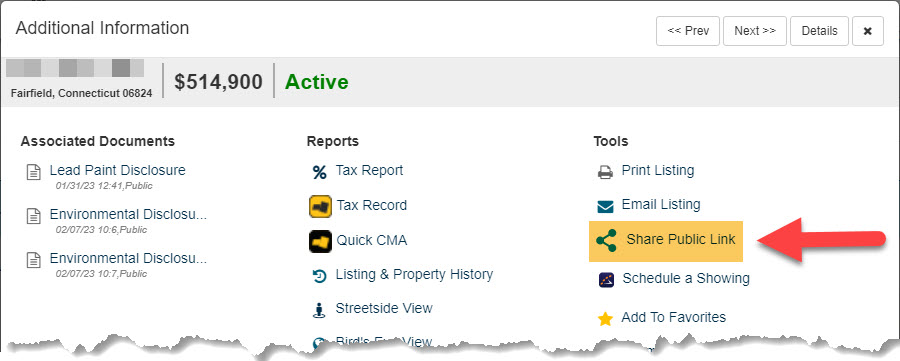Click document icon beside 02/07/23 10:7 Environmental Disclosure
900x361 pixels.
pyautogui.click(x=34, y=260)
